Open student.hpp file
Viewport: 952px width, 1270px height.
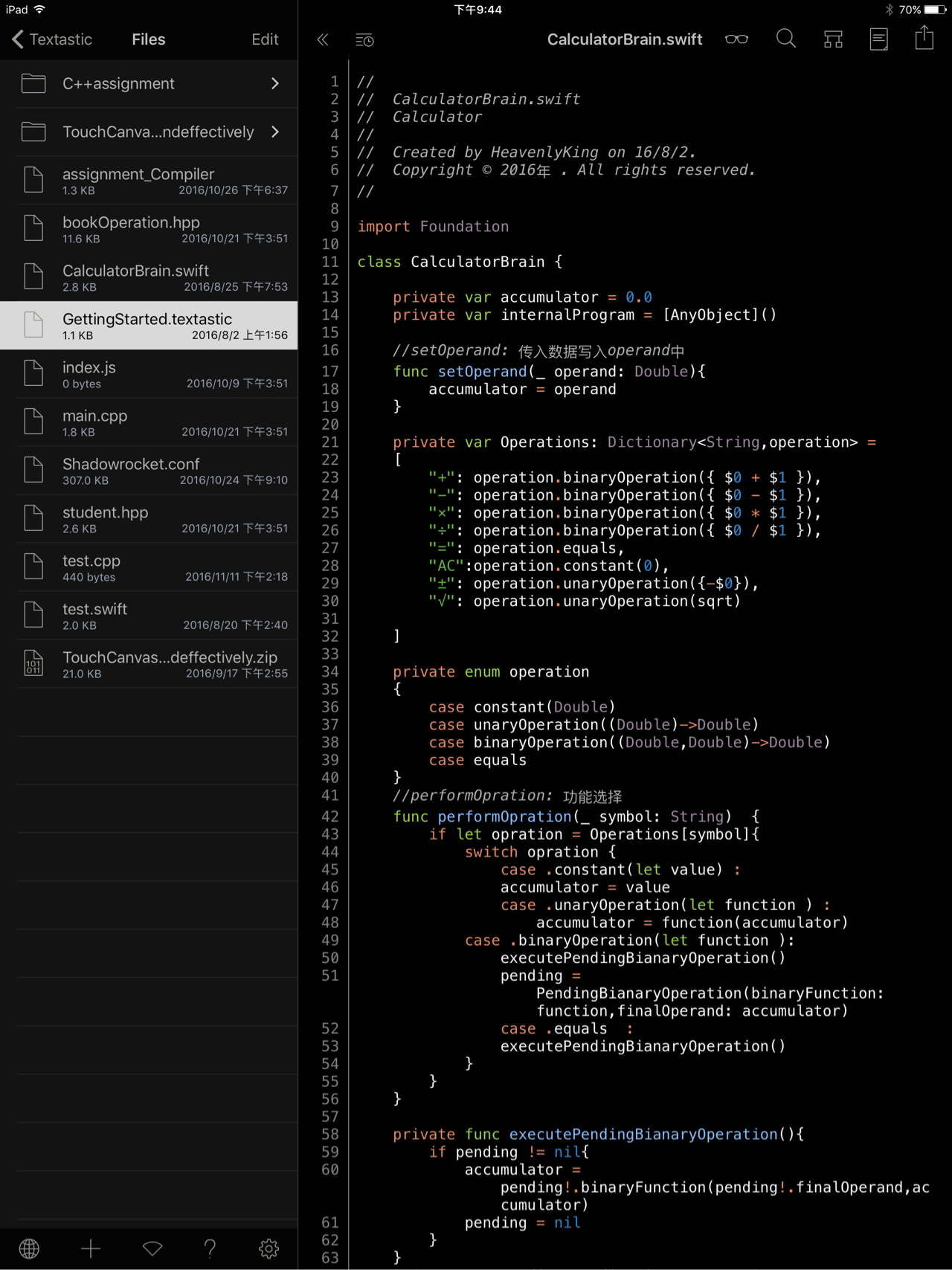[x=149, y=519]
